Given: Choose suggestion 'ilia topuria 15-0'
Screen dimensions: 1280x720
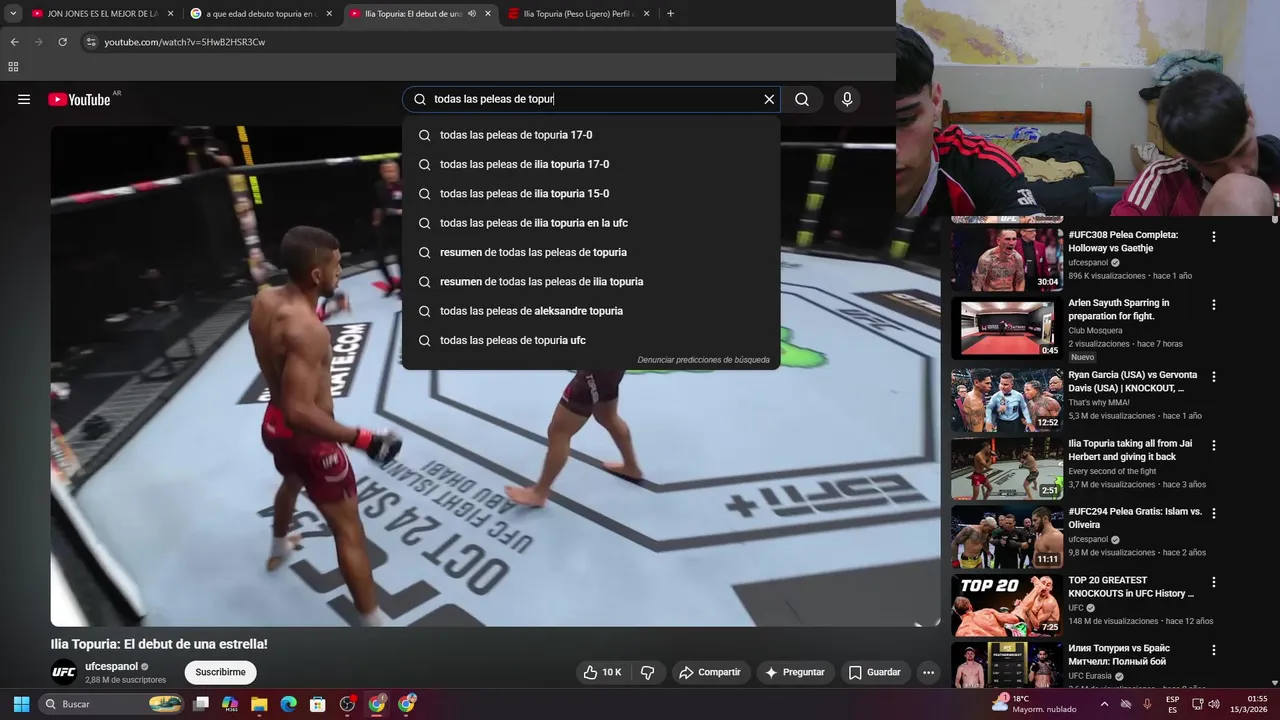Looking at the screenshot, I should click(x=591, y=194).
